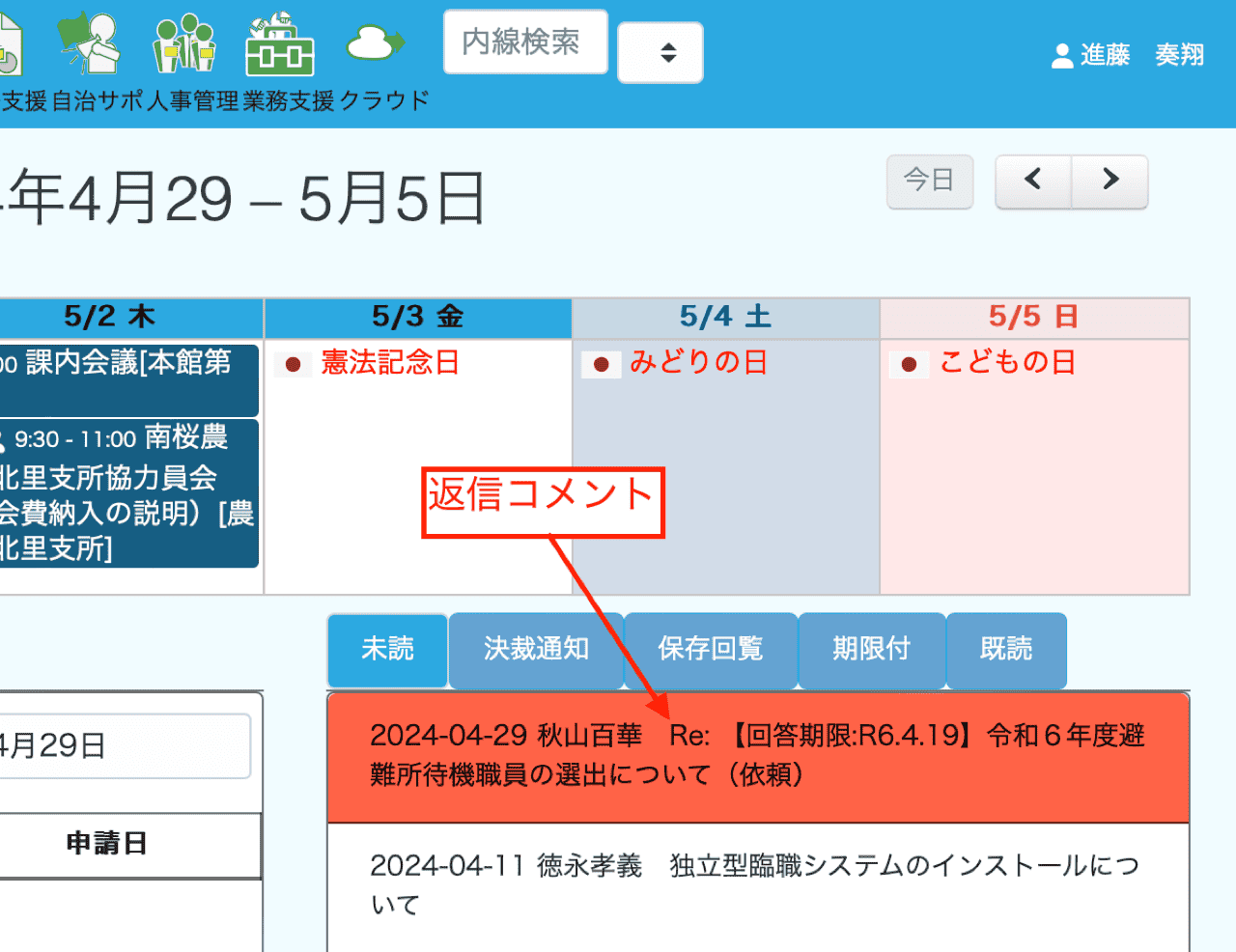Open the 人事管理 staff group icon
Viewport: 1236px width, 952px height.
pyautogui.click(x=184, y=43)
